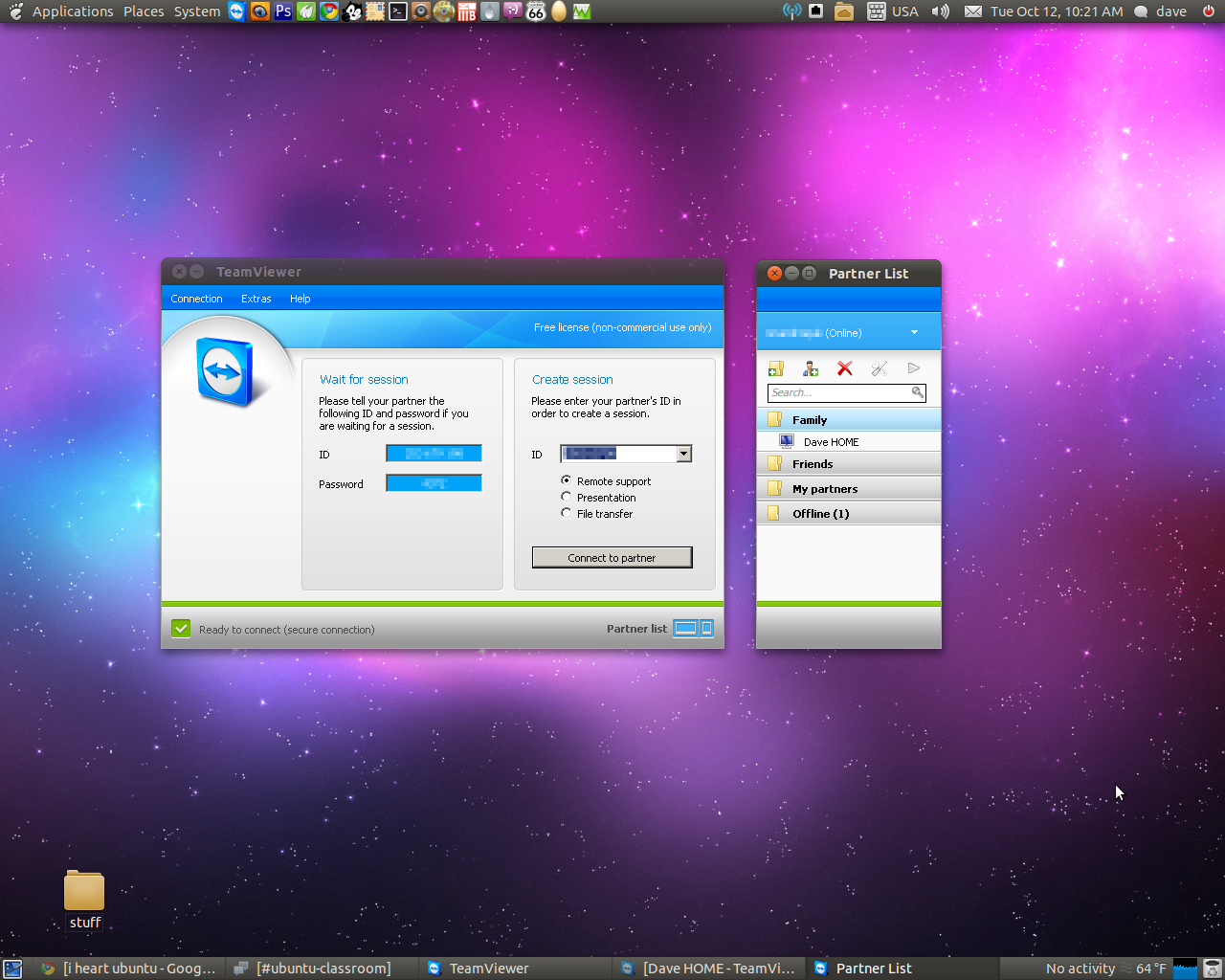The width and height of the screenshot is (1225, 980).
Task: Open the Places menu
Action: [144, 11]
